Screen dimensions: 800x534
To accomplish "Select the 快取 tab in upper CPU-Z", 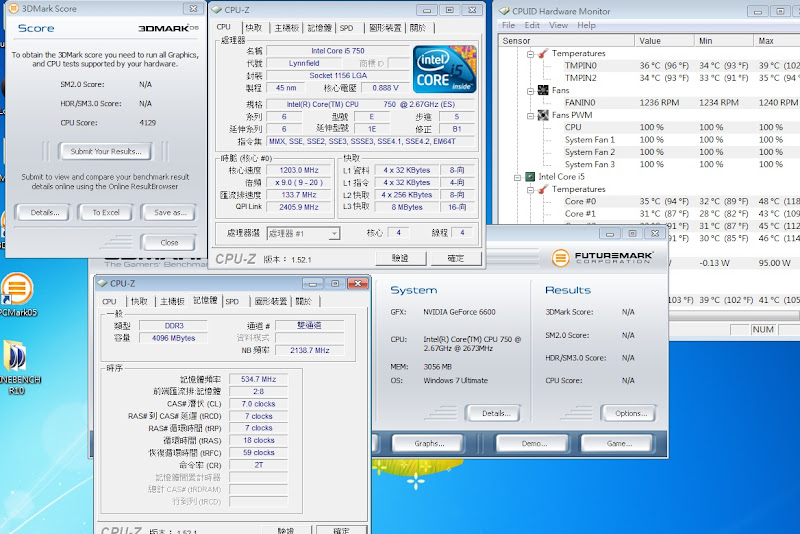I will pyautogui.click(x=253, y=28).
